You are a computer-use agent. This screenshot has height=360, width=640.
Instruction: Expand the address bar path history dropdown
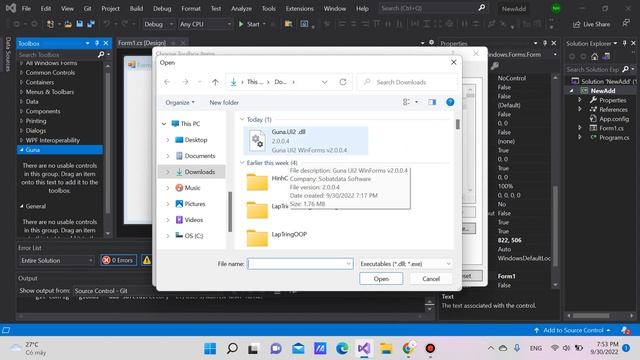pyautogui.click(x=324, y=82)
